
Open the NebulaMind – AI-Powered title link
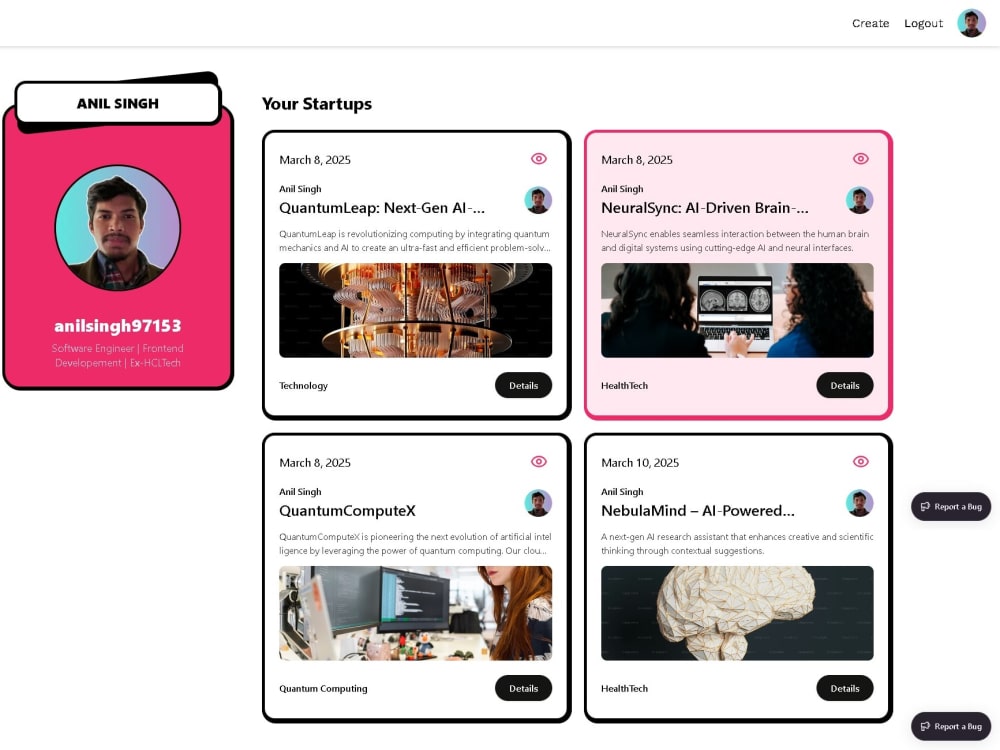point(698,511)
